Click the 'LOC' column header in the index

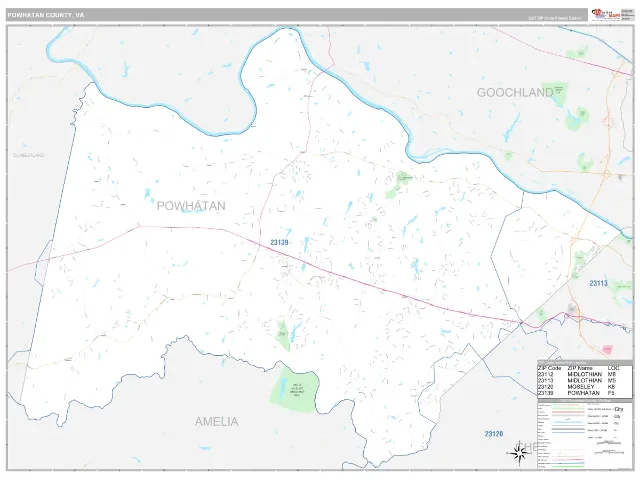coord(613,368)
